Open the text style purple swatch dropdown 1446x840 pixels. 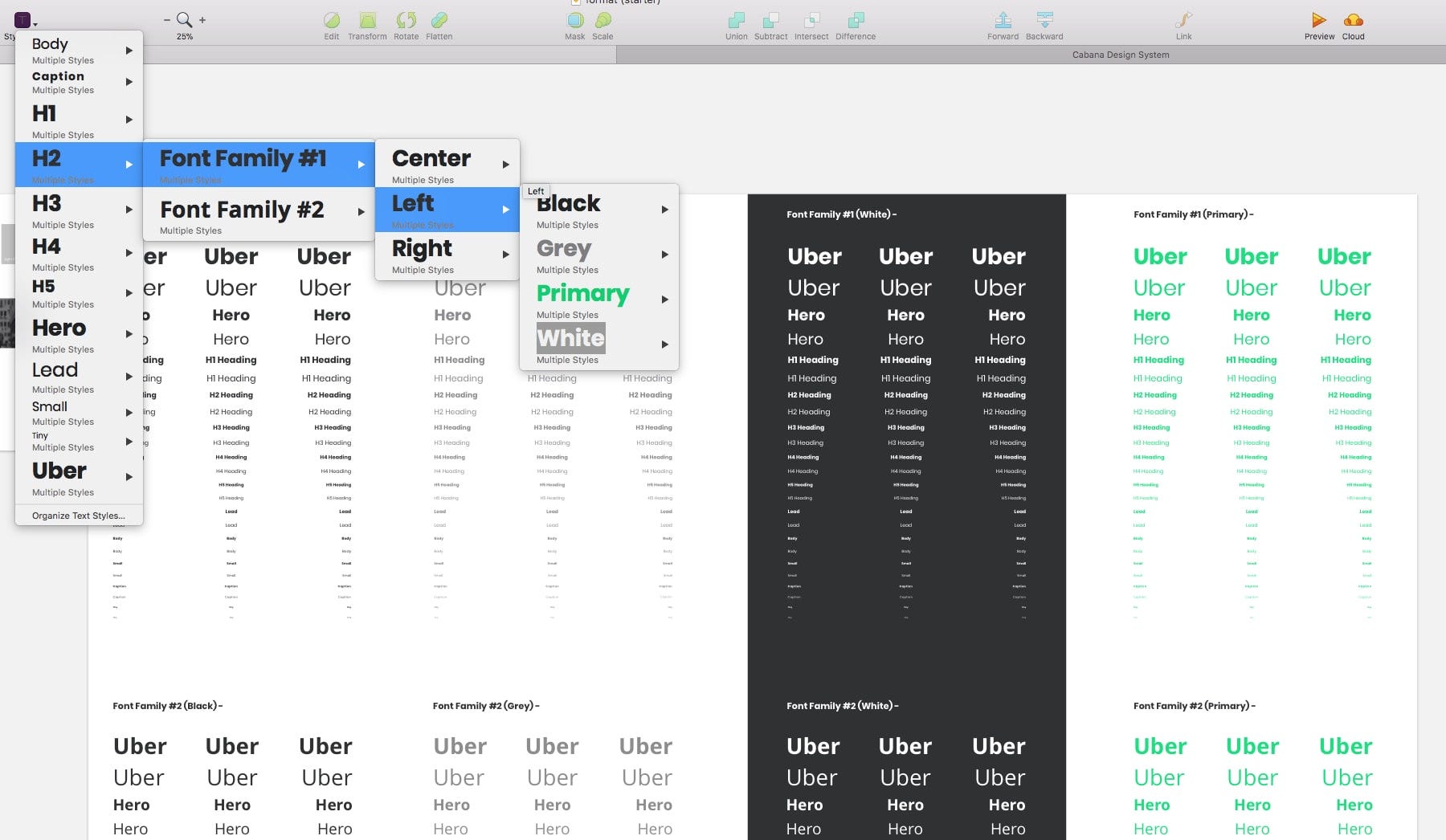(25, 20)
